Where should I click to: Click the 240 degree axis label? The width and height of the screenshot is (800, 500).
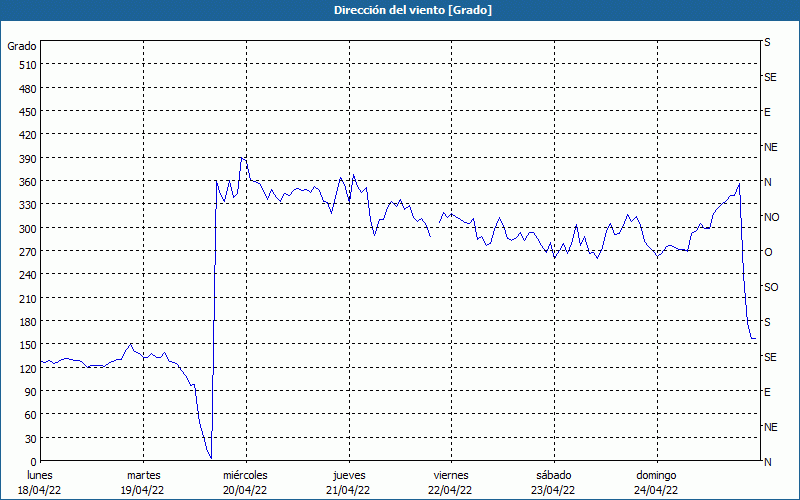pyautogui.click(x=28, y=276)
